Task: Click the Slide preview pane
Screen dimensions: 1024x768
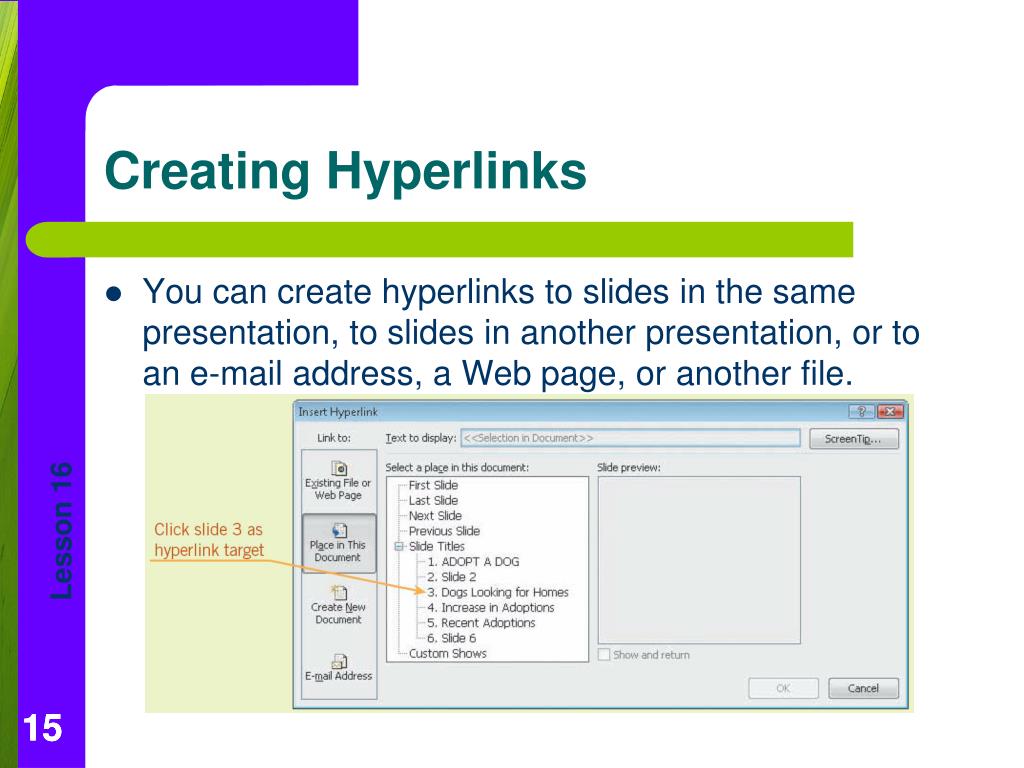Action: point(699,560)
